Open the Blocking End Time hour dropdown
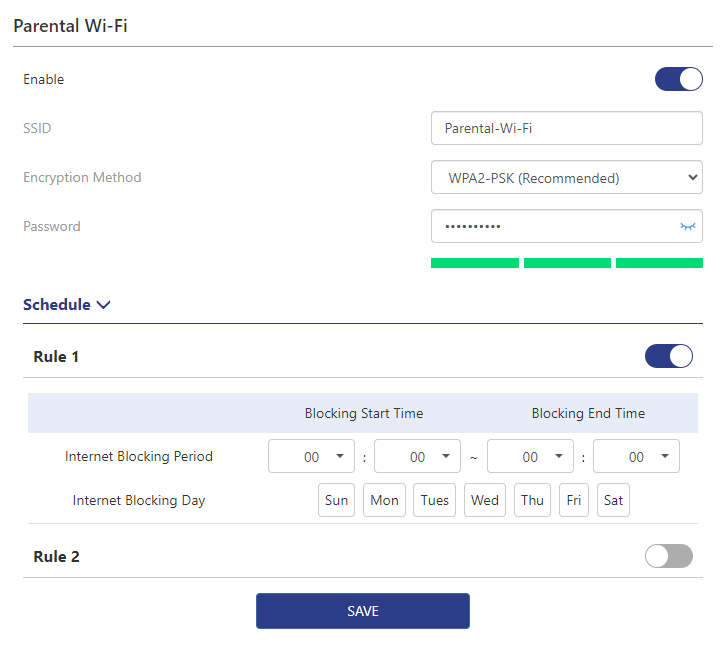The width and height of the screenshot is (728, 650). coord(530,456)
